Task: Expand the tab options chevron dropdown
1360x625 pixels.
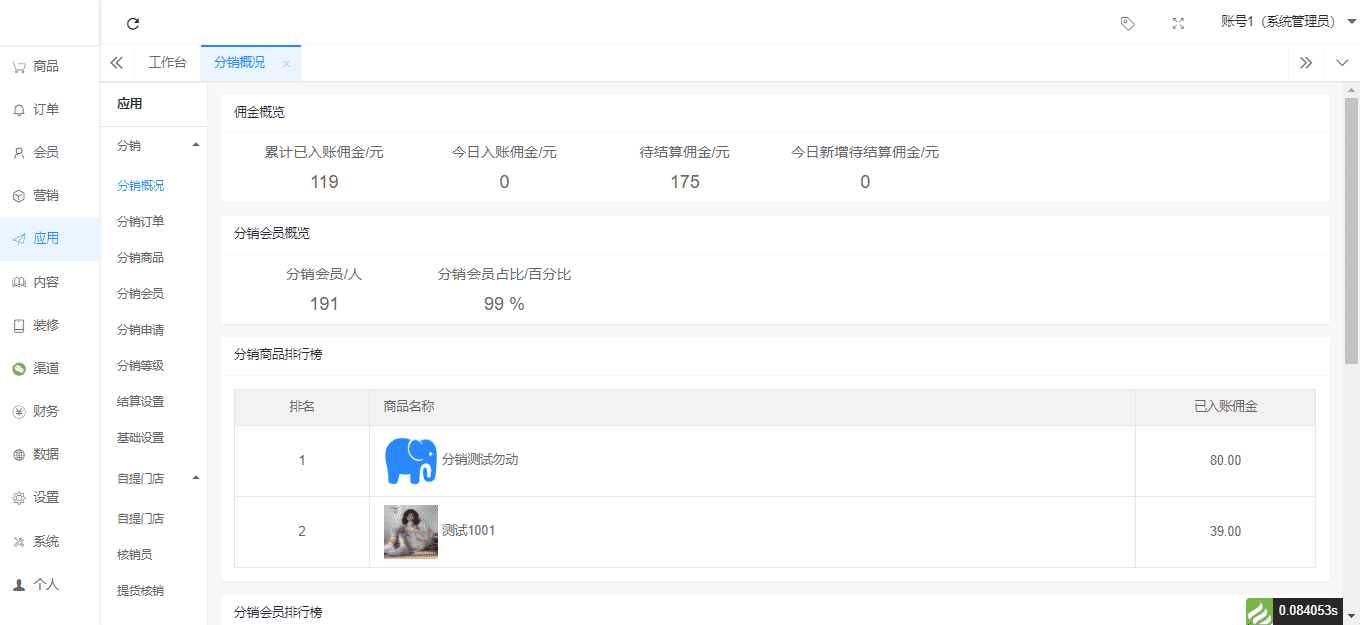Action: click(x=1342, y=63)
